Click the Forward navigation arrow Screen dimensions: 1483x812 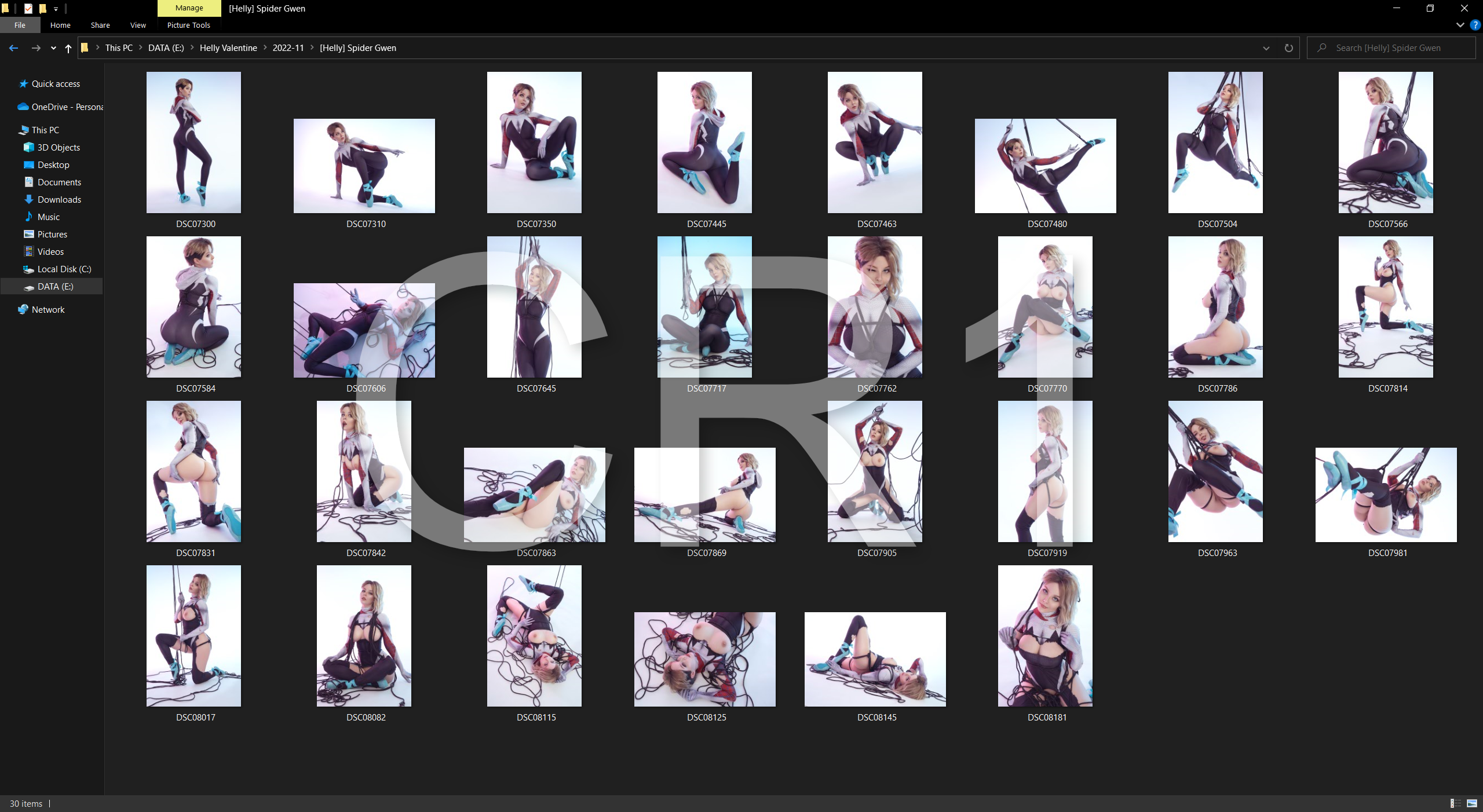(36, 48)
